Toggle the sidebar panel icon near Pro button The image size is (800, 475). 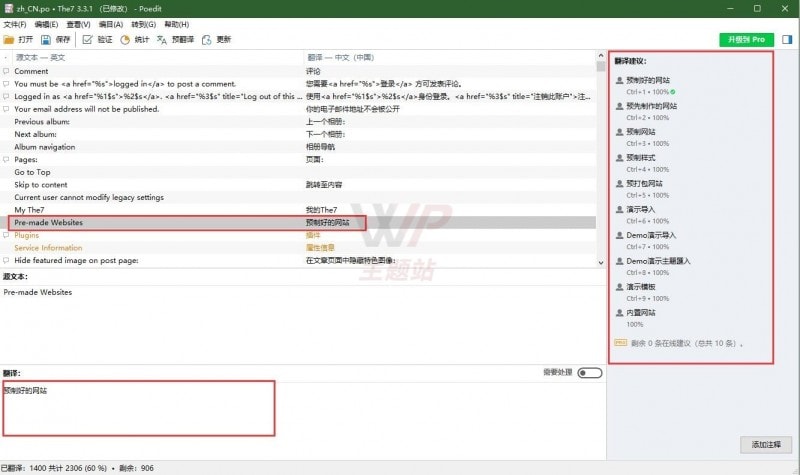click(788, 40)
